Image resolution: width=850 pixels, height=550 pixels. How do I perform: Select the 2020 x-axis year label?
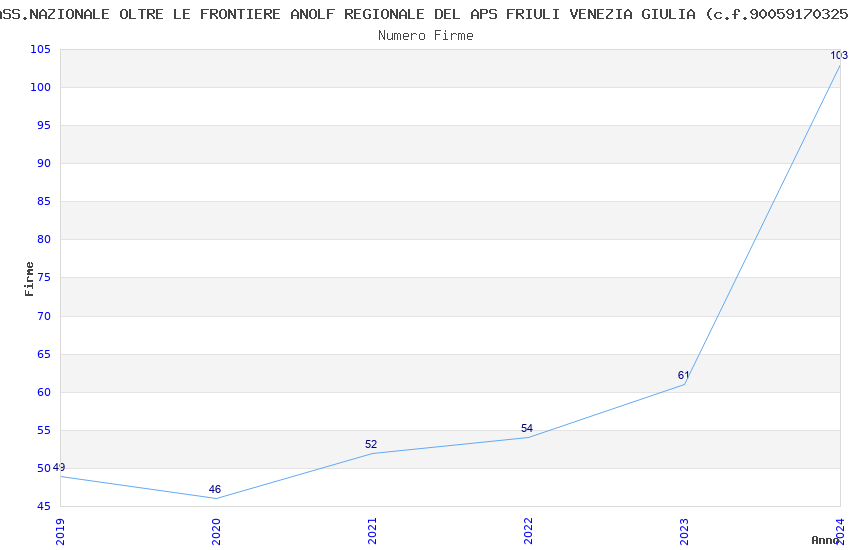pos(216,532)
